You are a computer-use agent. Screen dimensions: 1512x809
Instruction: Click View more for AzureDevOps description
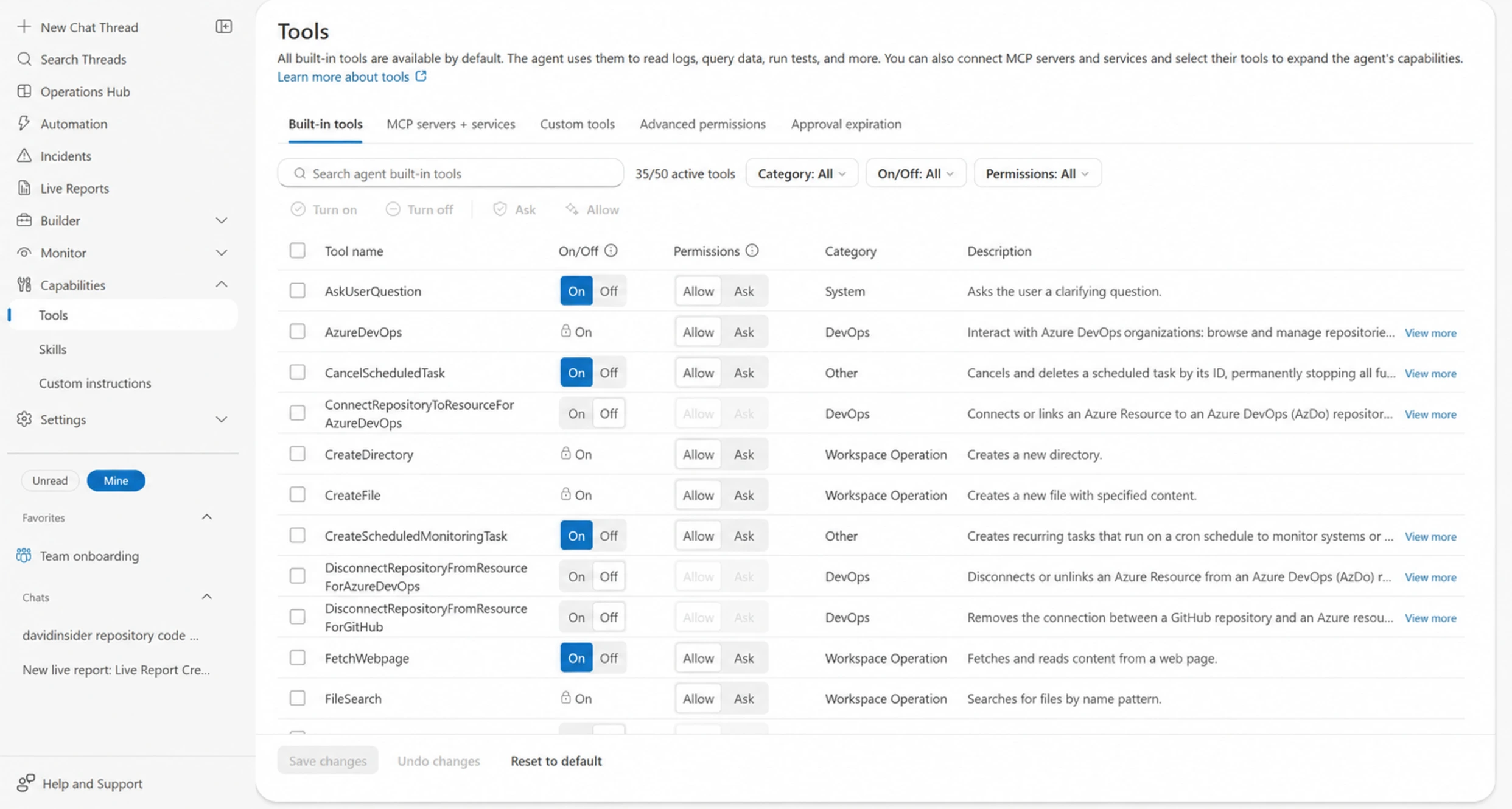coord(1430,333)
